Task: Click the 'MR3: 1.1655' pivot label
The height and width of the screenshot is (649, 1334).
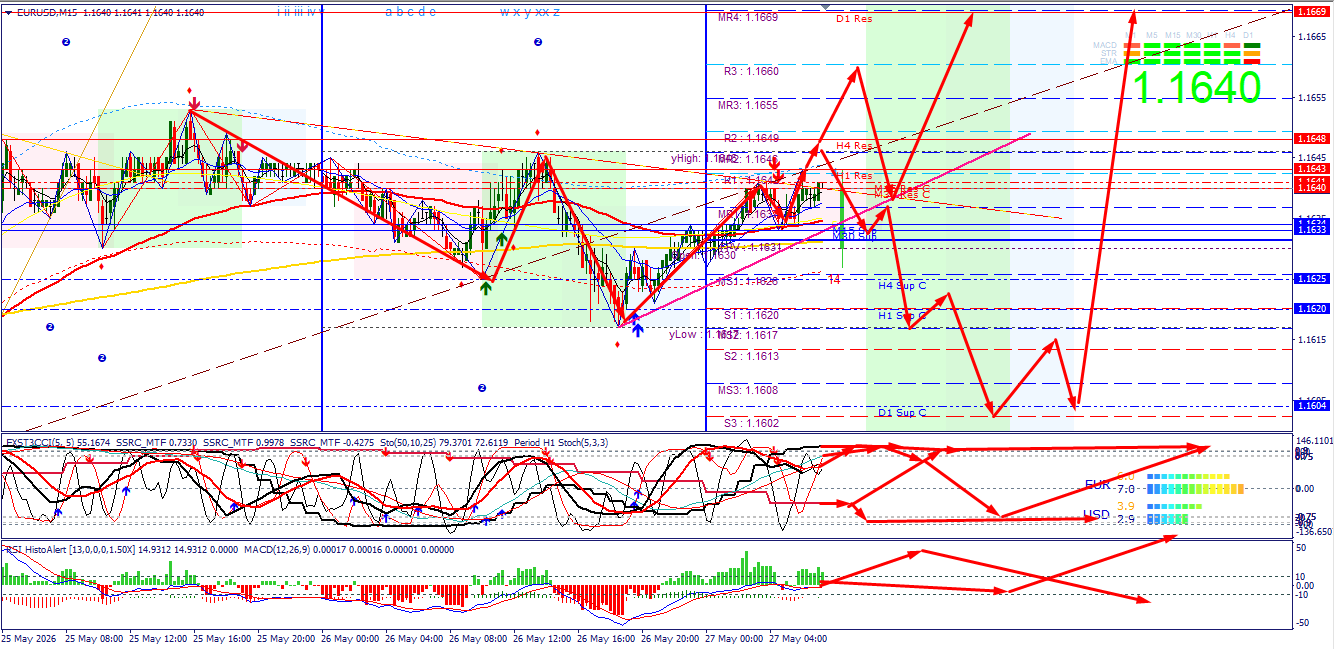Action: coord(748,105)
